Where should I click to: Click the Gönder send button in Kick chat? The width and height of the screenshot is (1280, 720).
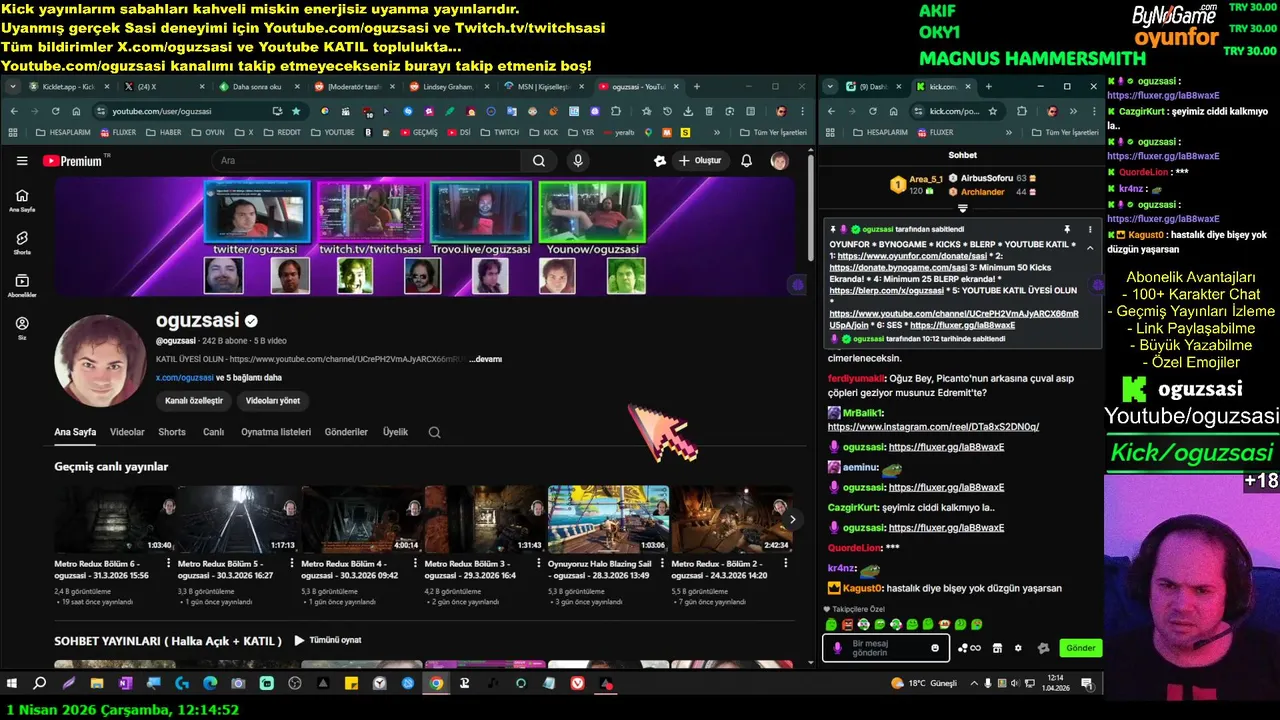(x=1080, y=648)
